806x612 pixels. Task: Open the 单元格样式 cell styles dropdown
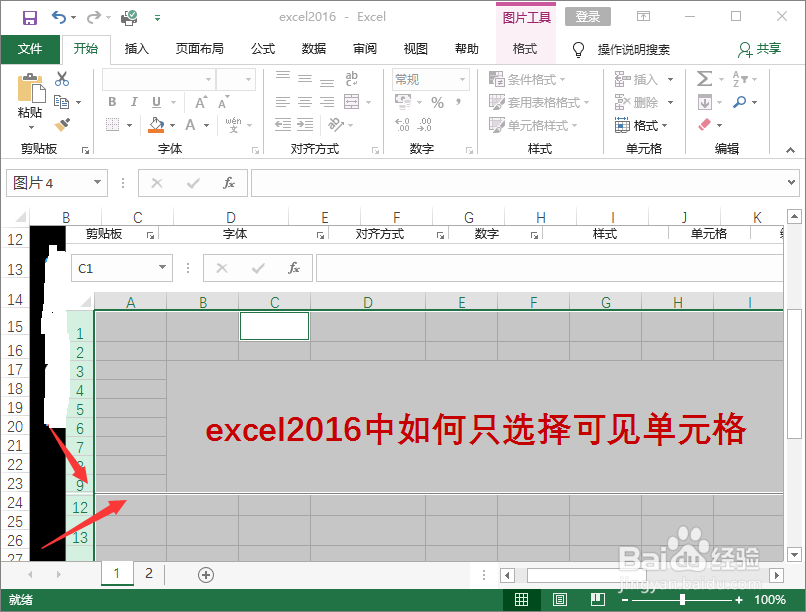click(533, 125)
